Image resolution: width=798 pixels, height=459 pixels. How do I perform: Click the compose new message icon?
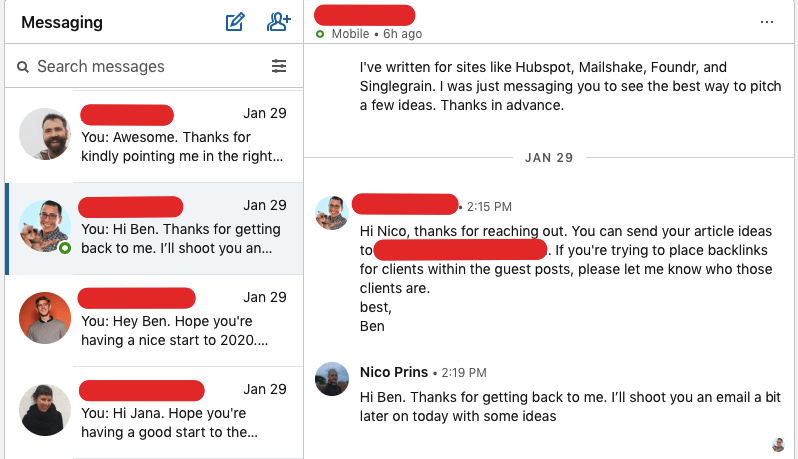[235, 22]
